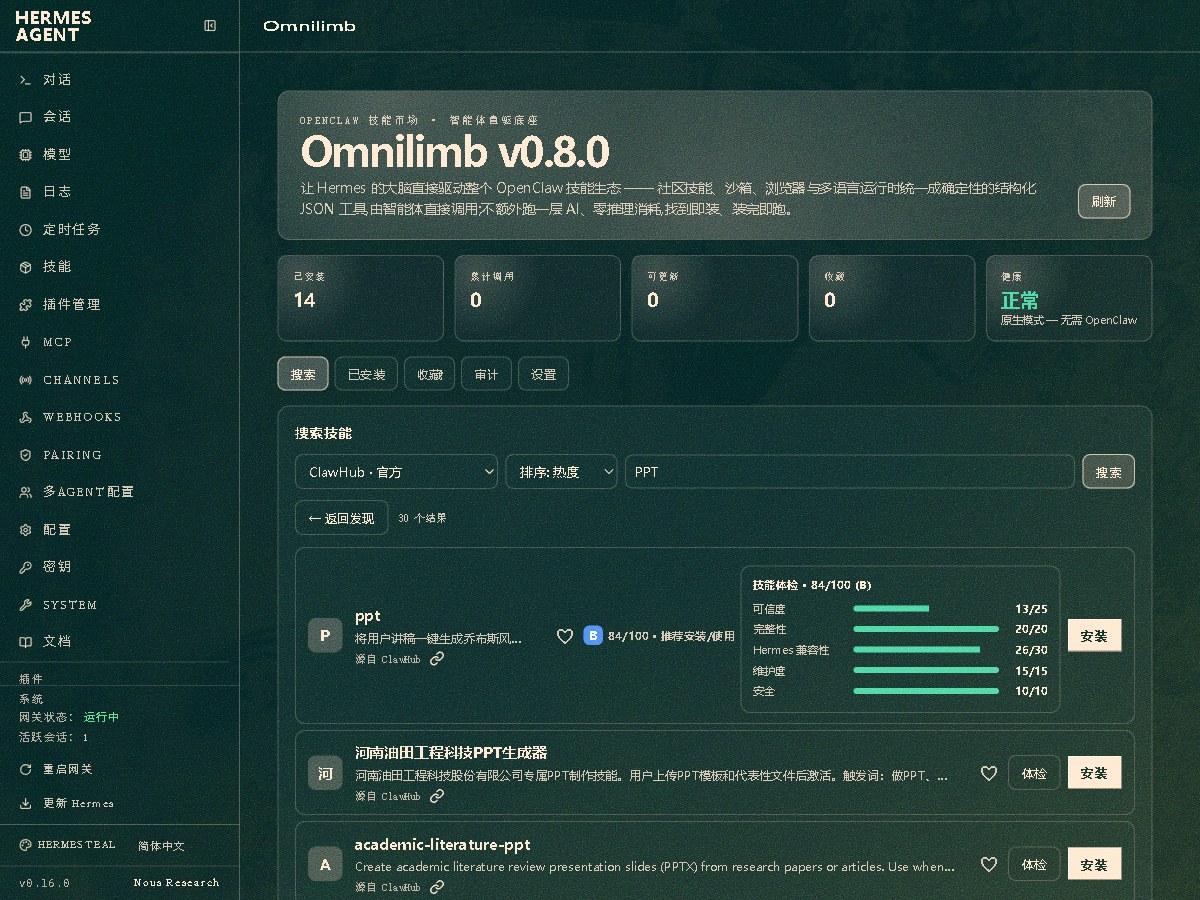Switch to the 搜索 tab
1200x900 pixels.
click(303, 374)
